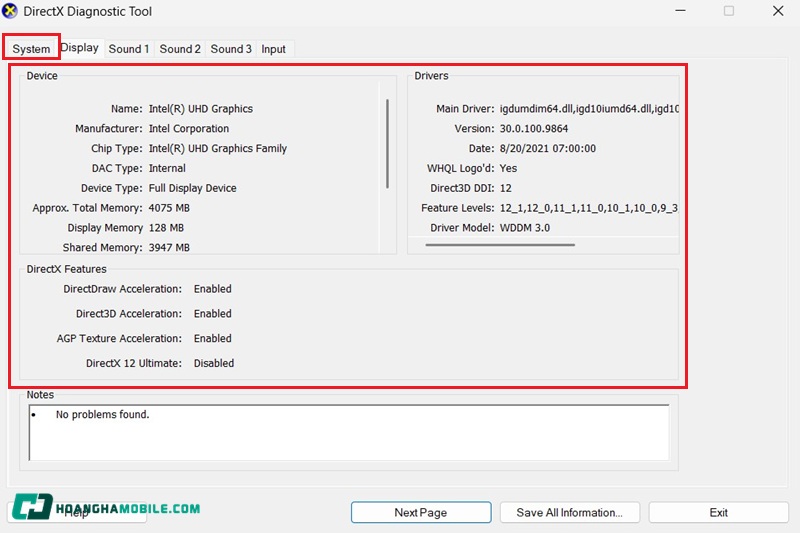This screenshot has width=800, height=533.
Task: Click the Next Page button
Action: tap(421, 512)
